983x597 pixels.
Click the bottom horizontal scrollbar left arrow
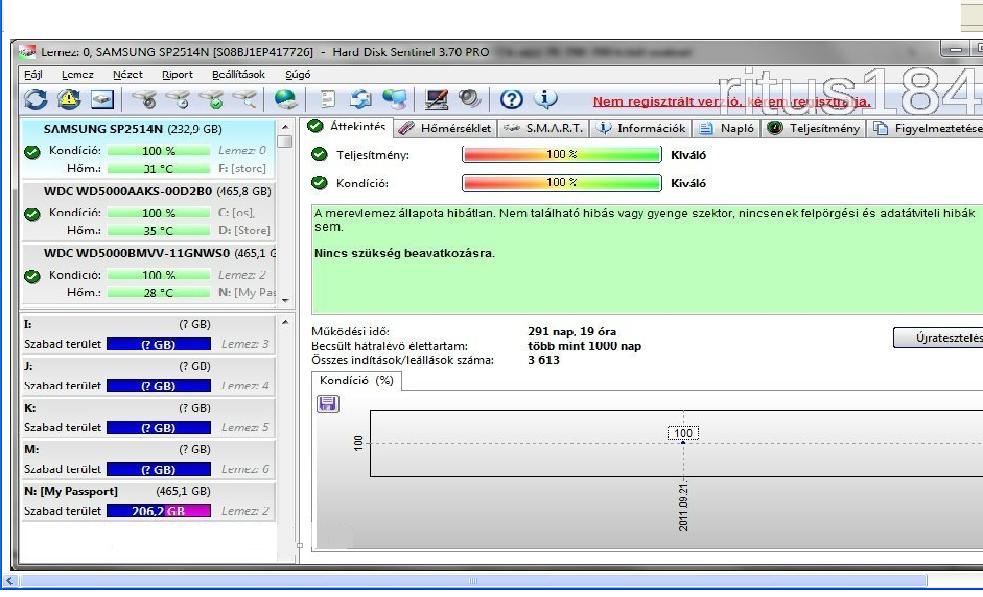(x=9, y=581)
